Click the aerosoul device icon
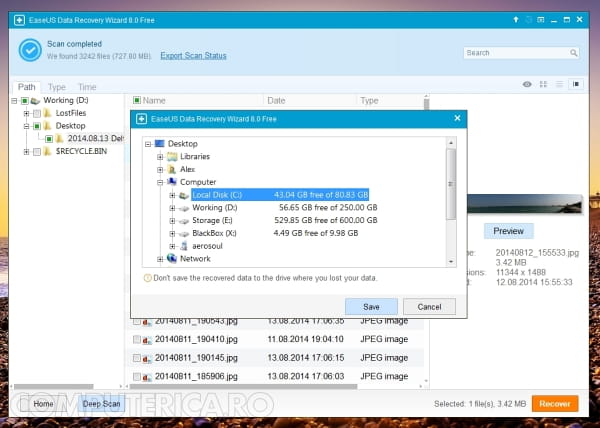 point(184,246)
